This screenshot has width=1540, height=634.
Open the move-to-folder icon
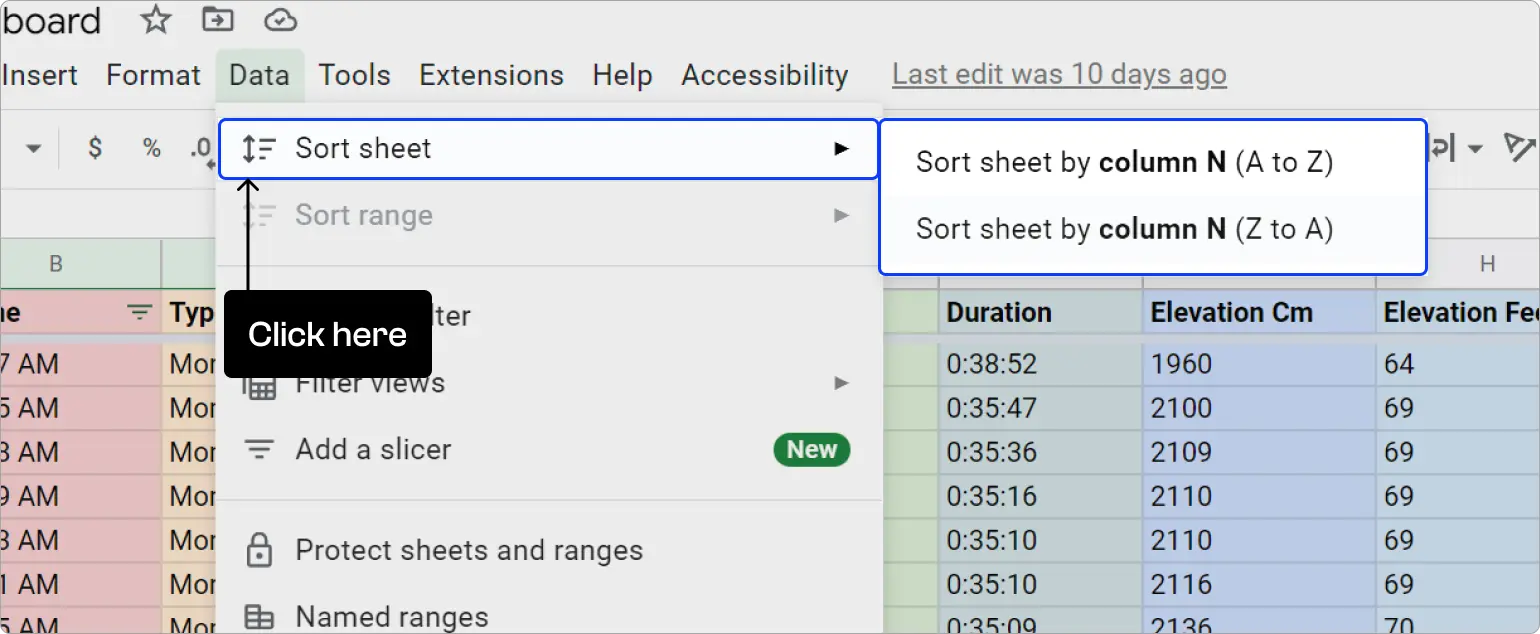217,19
